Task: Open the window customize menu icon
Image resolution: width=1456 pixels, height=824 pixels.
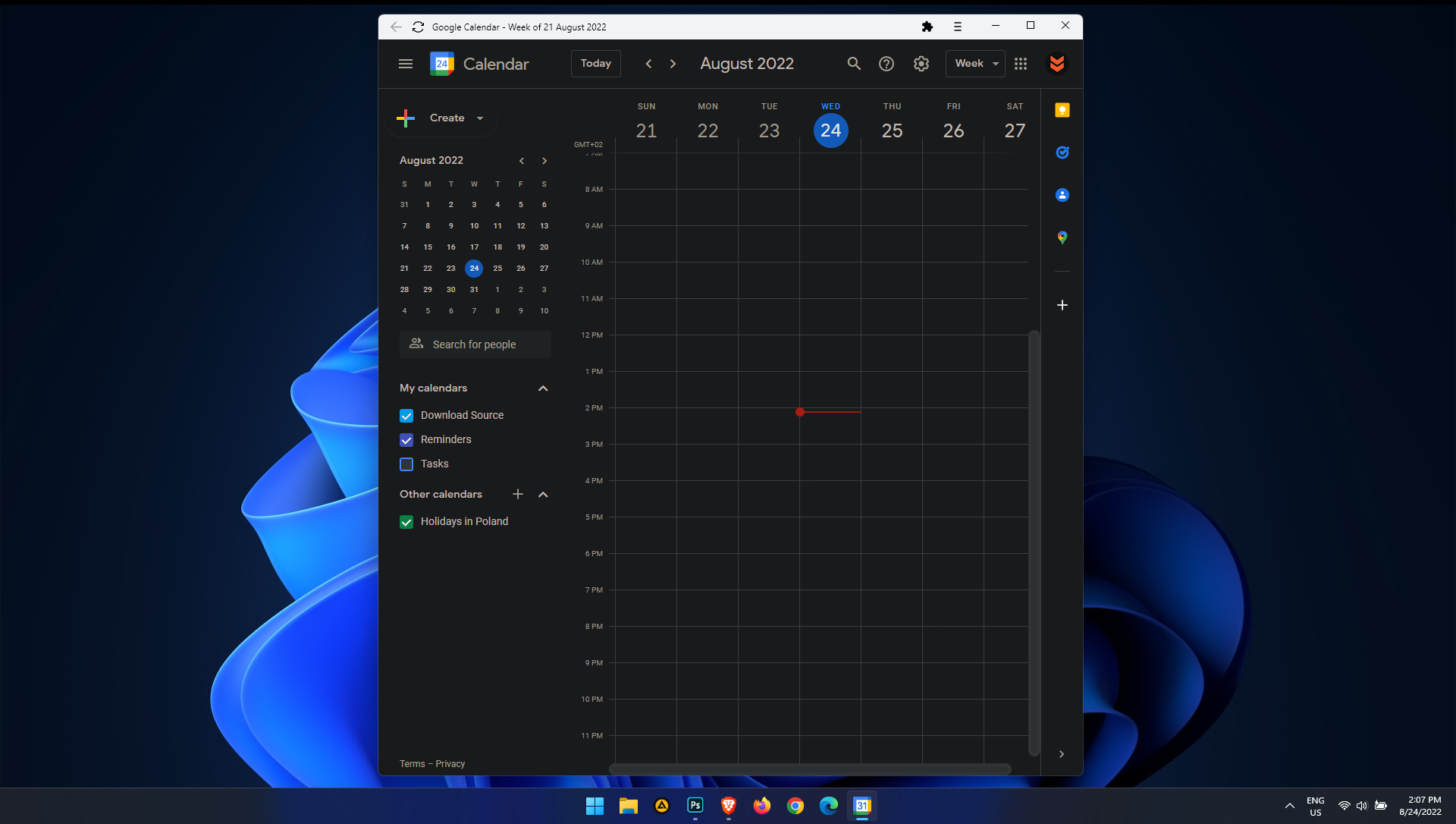Action: (x=958, y=27)
